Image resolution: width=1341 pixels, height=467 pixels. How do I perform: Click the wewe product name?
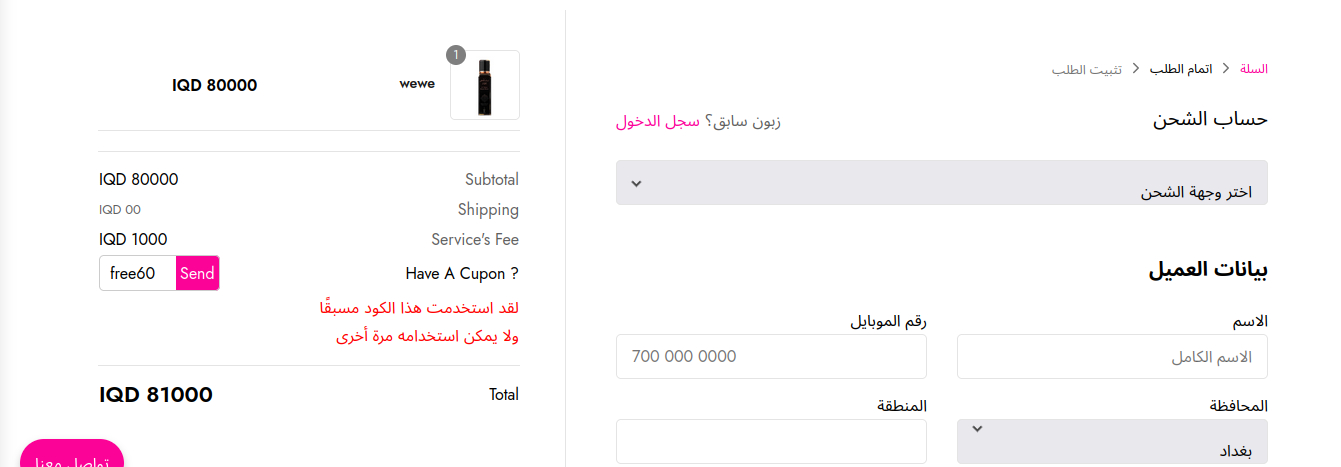tap(417, 84)
